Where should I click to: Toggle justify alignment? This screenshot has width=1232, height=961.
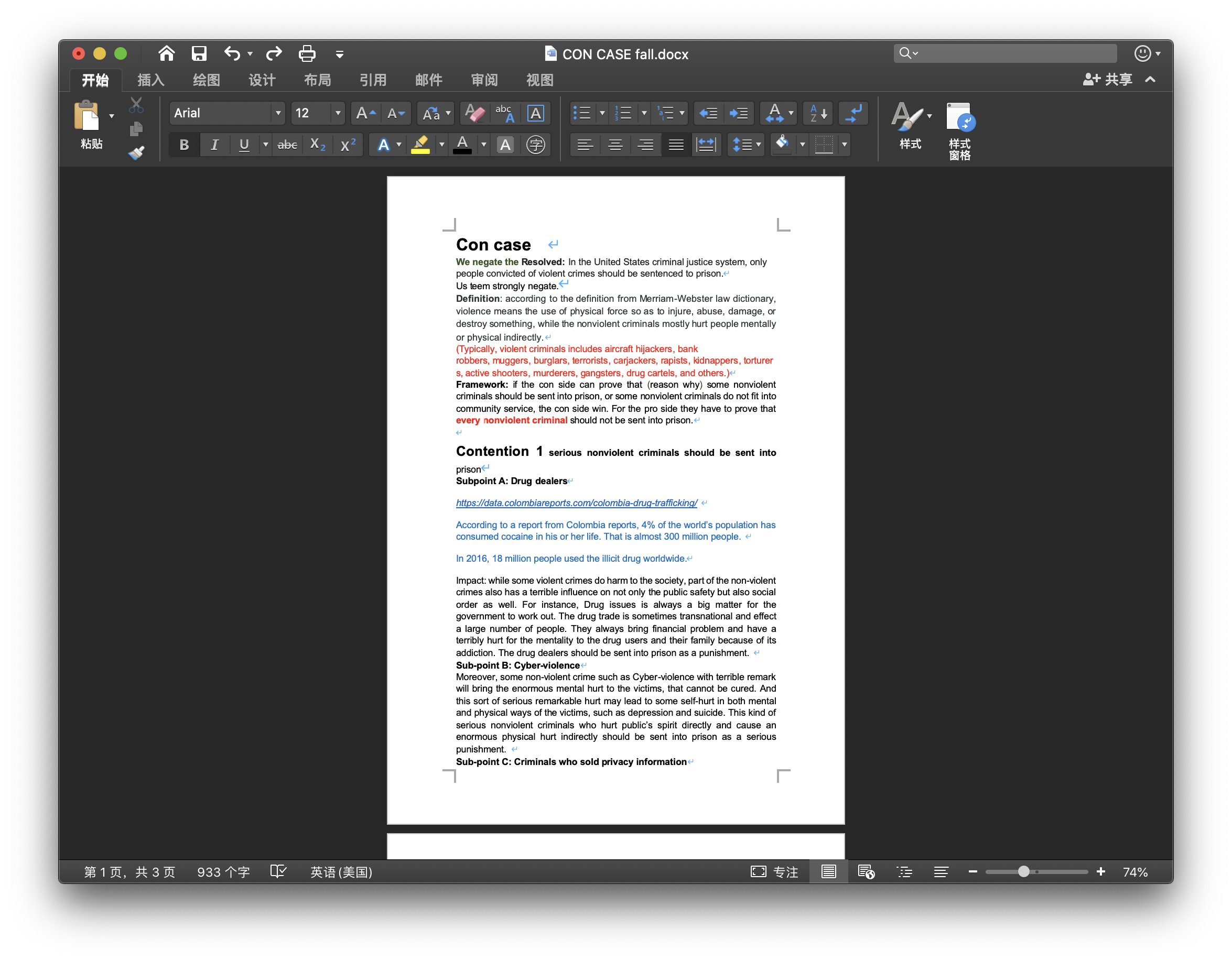[676, 145]
